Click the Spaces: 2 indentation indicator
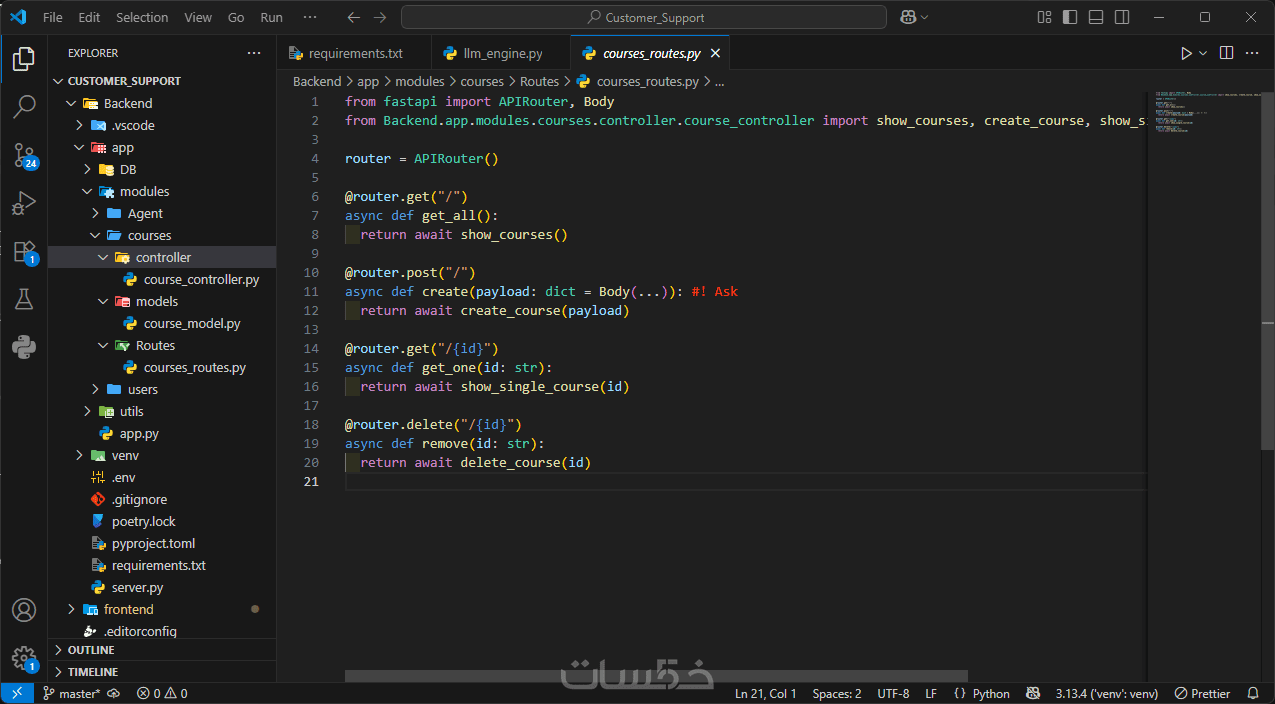Viewport: 1275px width, 704px height. (837, 693)
